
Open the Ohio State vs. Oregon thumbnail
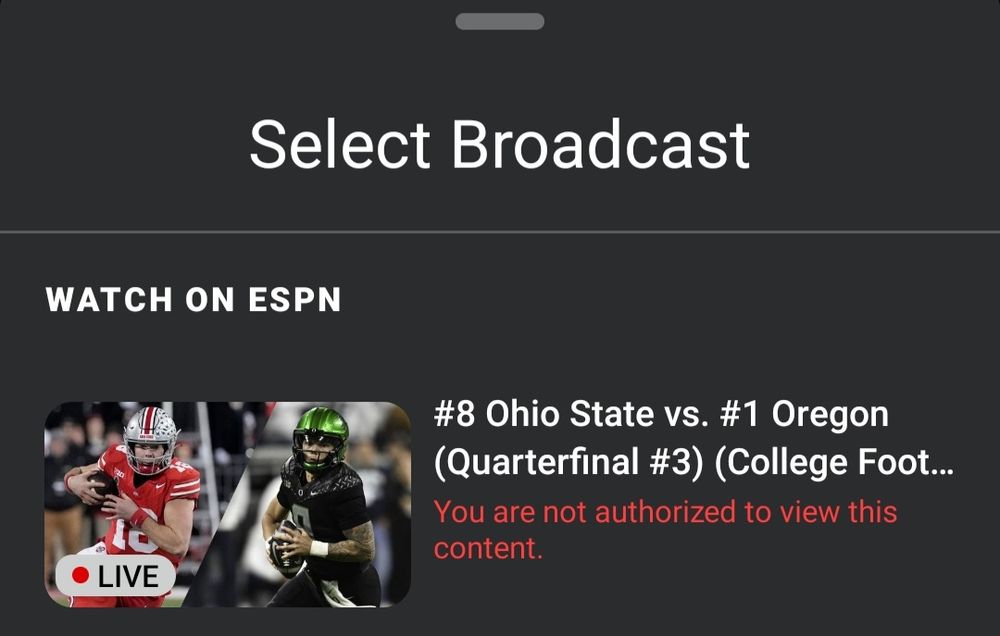pyautogui.click(x=227, y=504)
